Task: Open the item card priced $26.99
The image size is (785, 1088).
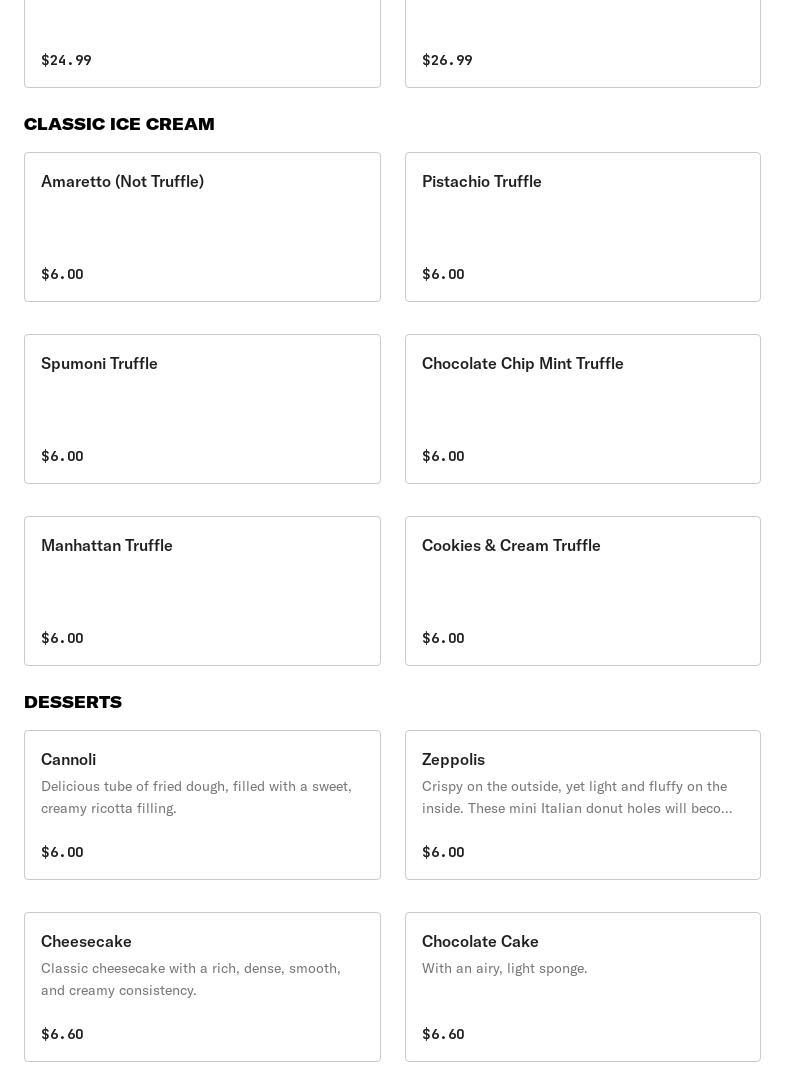Action: (x=582, y=45)
